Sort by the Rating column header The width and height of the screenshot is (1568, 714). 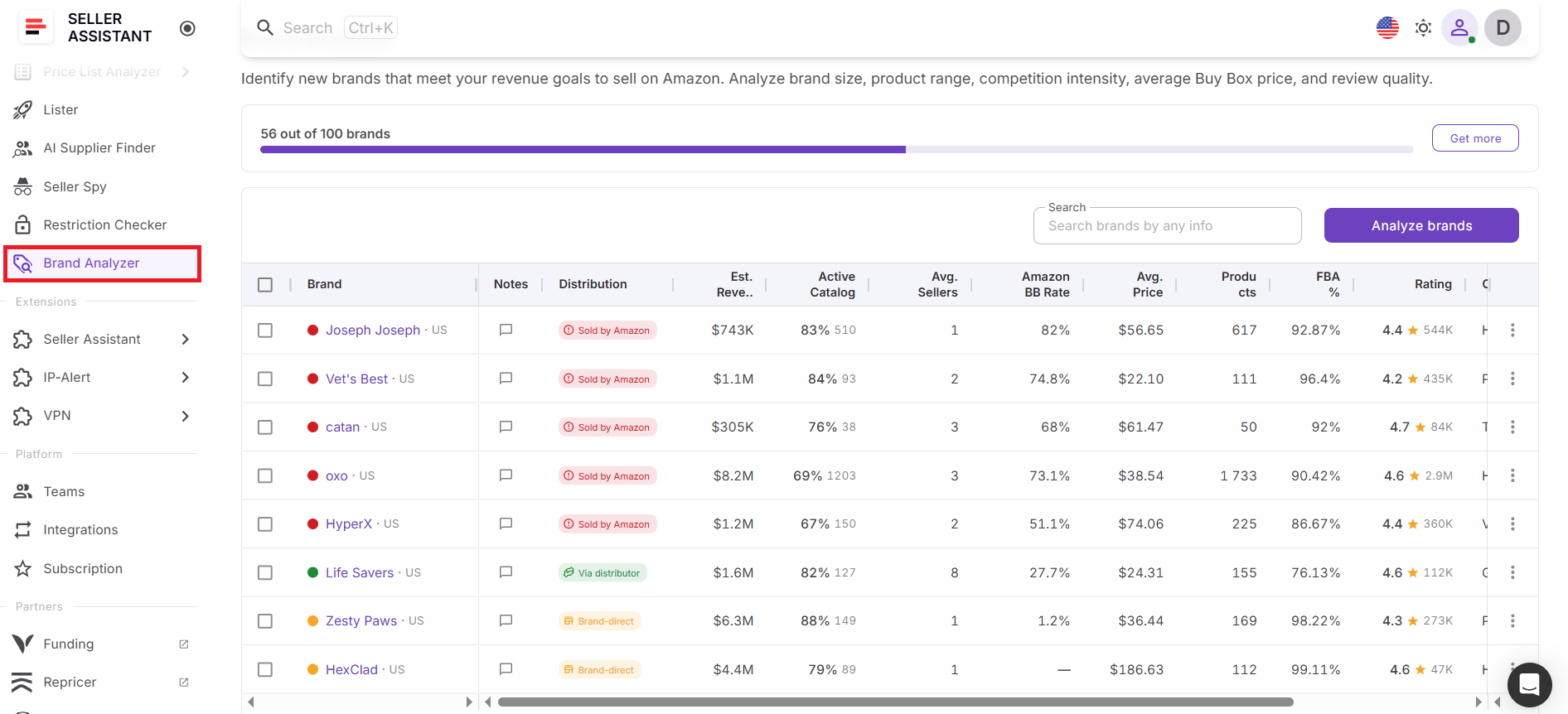coord(1433,284)
